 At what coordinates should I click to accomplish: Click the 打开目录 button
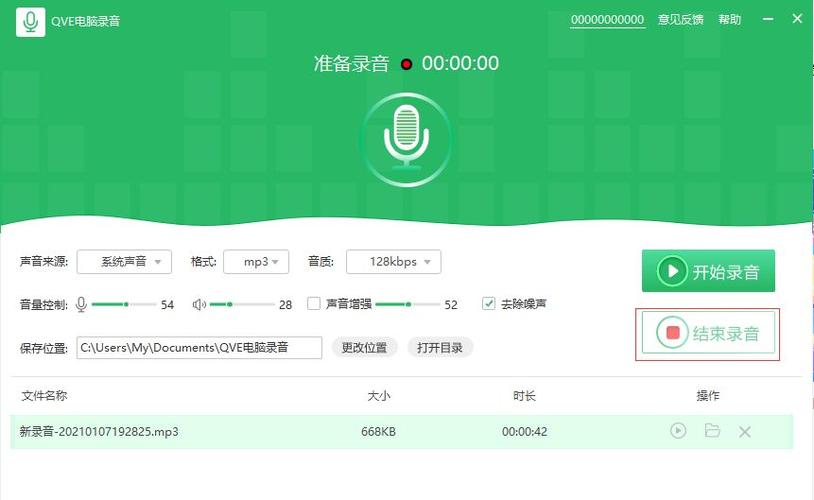[x=440, y=347]
